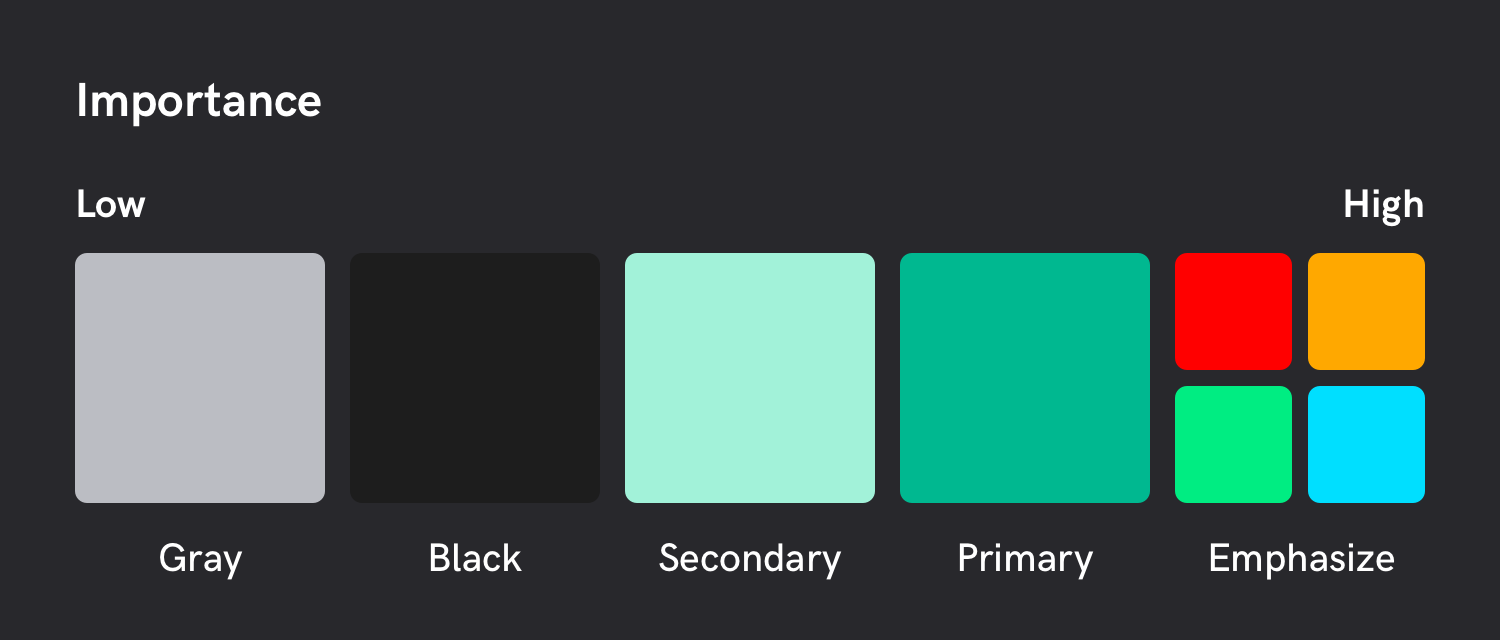Select the red Emphasize swatch
1500x640 pixels.
(1233, 311)
